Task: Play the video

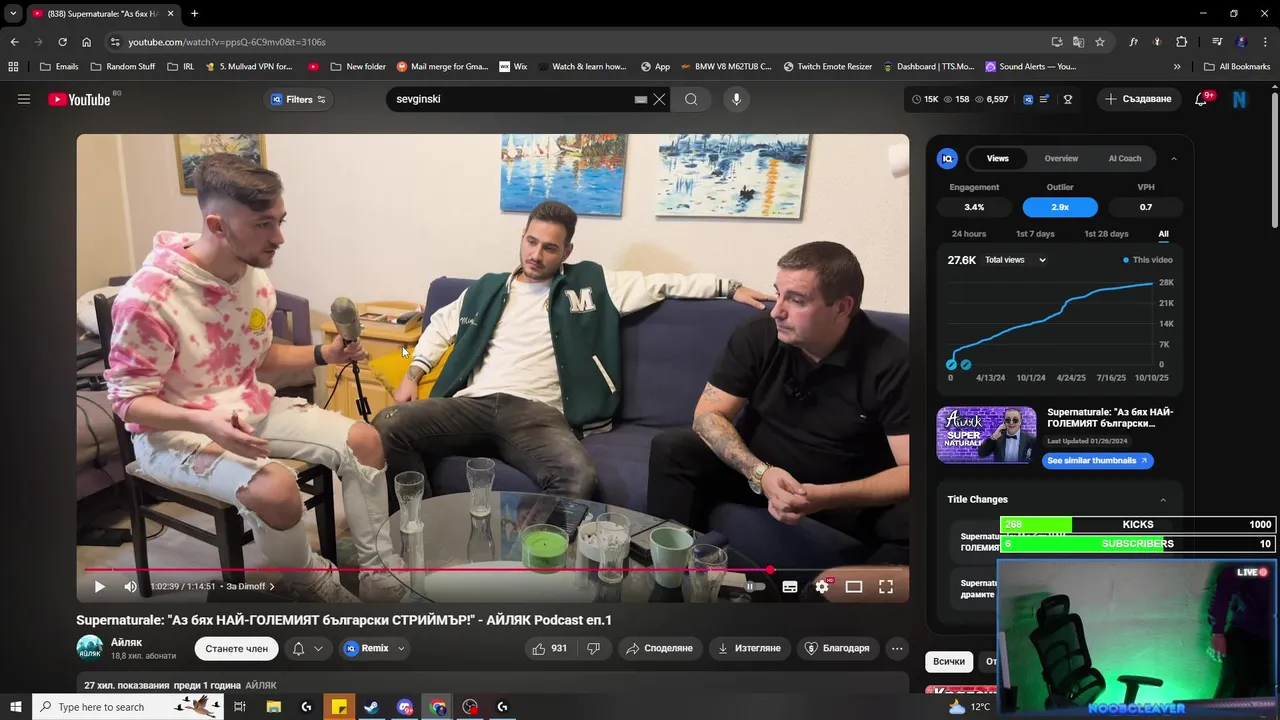Action: 99,587
